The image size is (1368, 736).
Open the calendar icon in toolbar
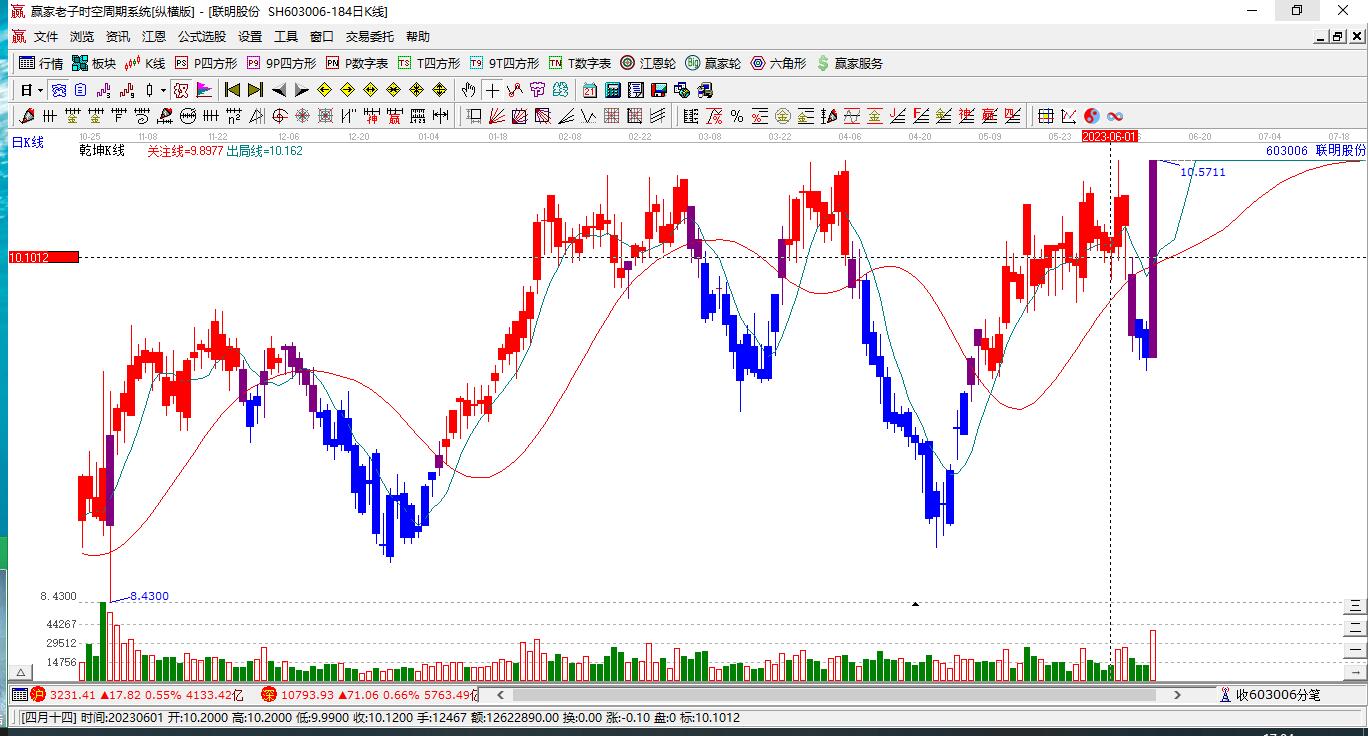pos(590,90)
